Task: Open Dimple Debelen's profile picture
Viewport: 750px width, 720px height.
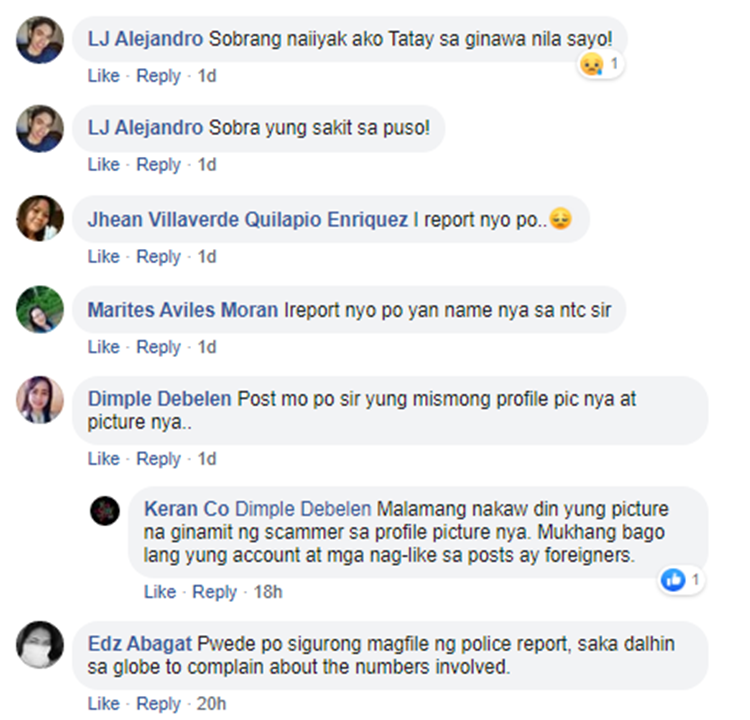Action: (x=40, y=399)
